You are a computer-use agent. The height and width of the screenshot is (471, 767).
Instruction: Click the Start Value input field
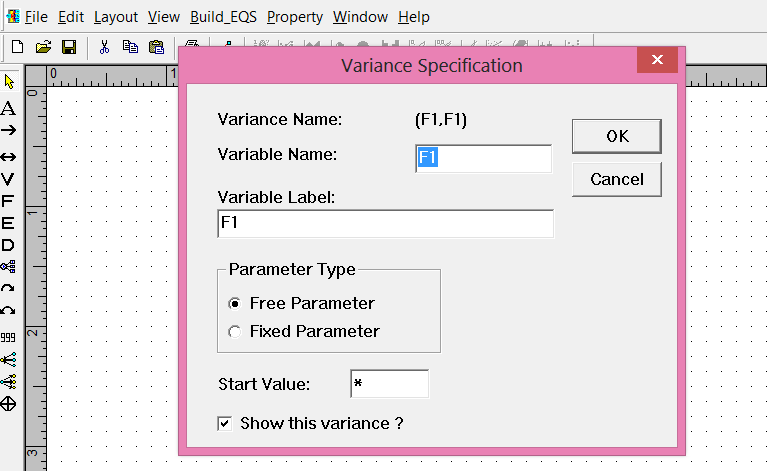pyautogui.click(x=389, y=383)
